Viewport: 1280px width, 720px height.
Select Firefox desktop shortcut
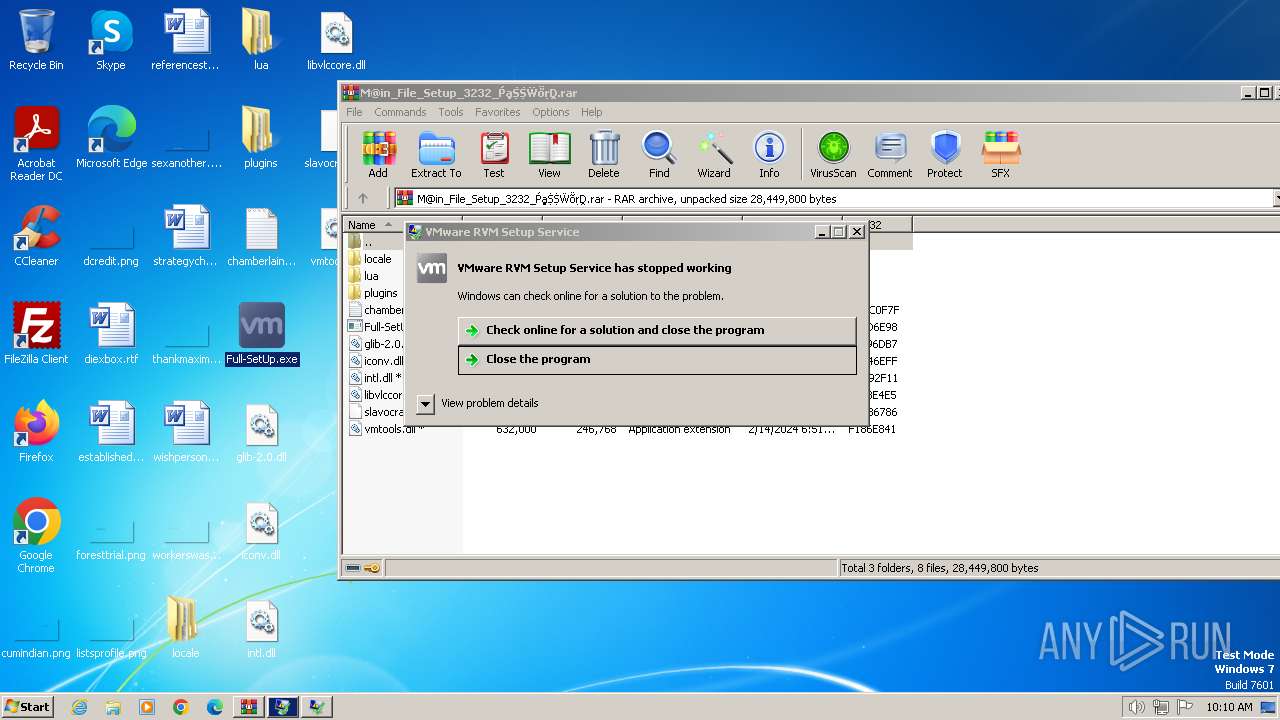(x=36, y=432)
